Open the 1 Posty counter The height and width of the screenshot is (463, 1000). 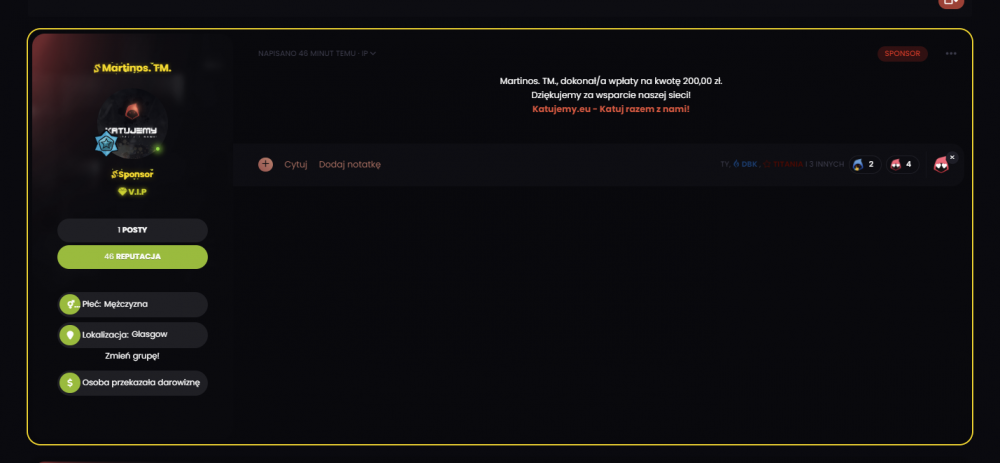tap(133, 230)
